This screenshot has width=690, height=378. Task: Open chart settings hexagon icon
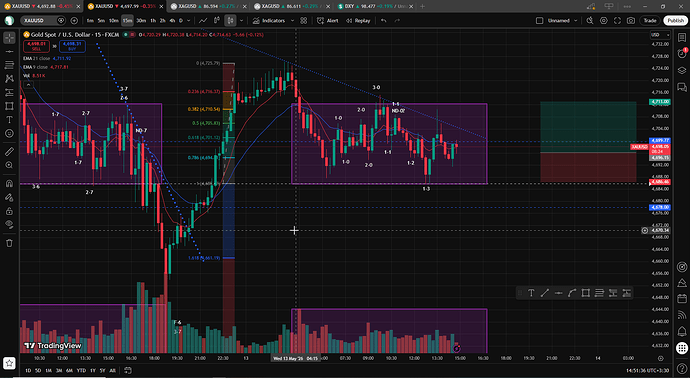(x=604, y=21)
